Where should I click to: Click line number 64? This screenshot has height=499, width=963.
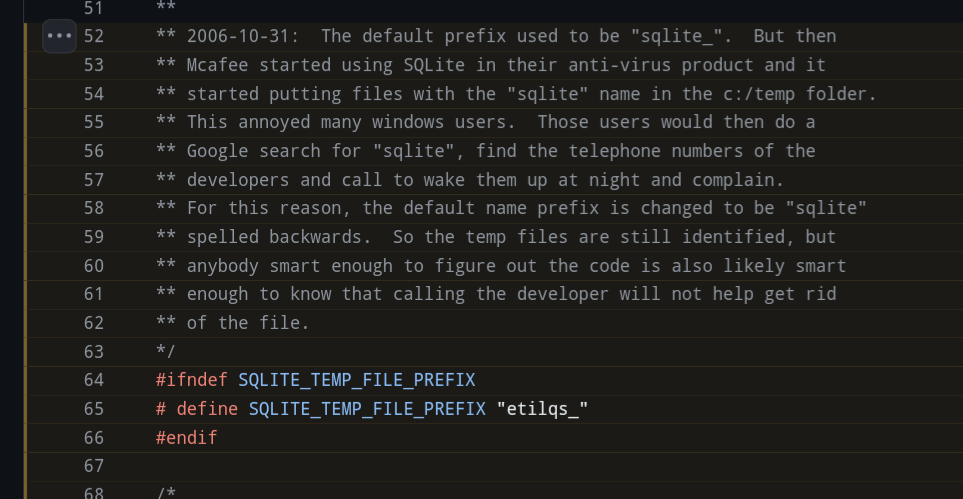[x=94, y=380]
